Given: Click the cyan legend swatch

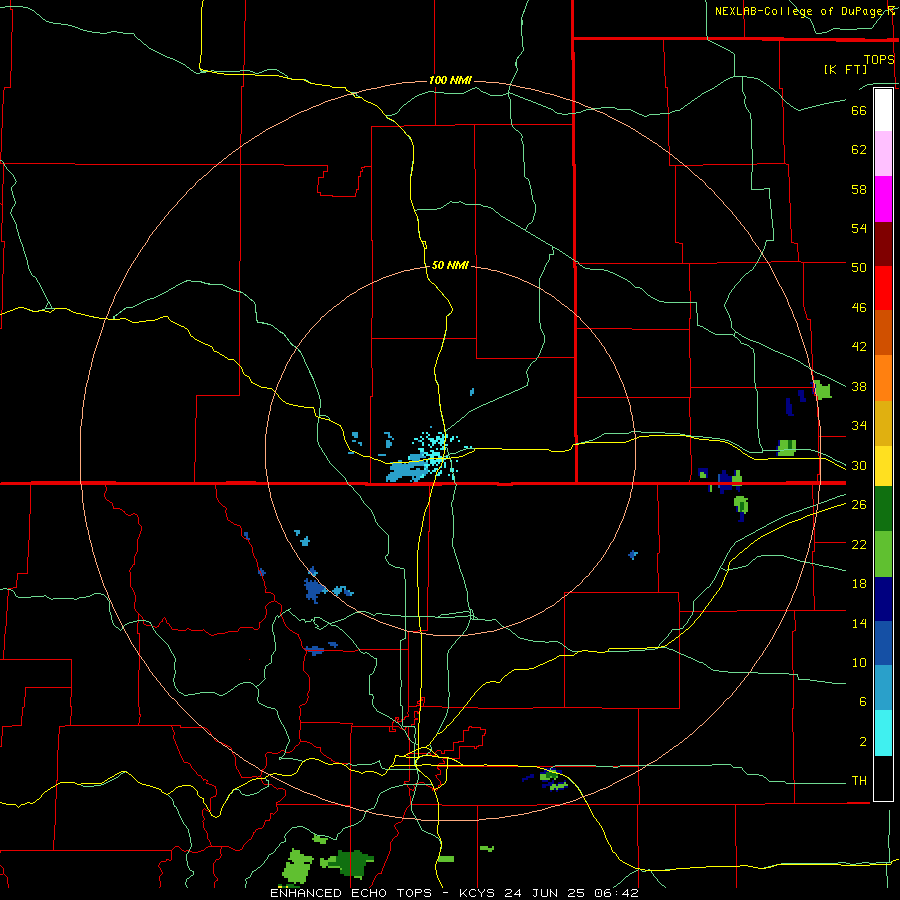Looking at the screenshot, I should 883,732.
